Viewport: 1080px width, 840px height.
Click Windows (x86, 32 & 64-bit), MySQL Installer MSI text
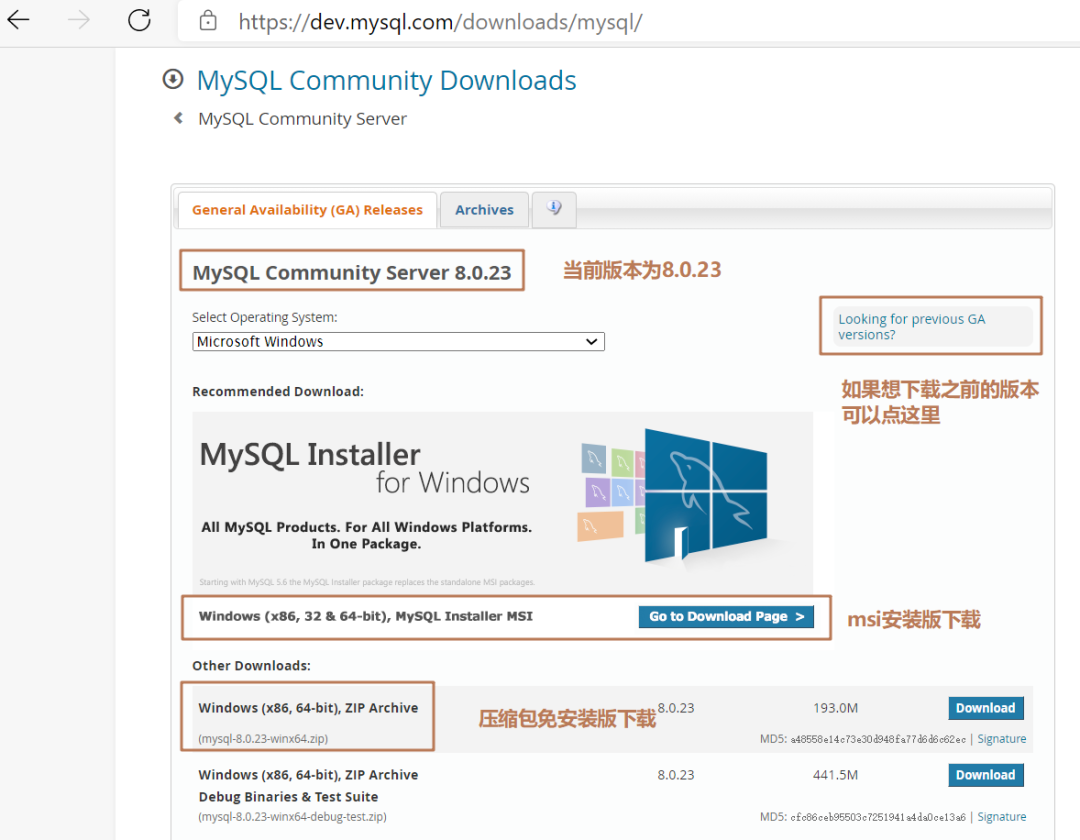pyautogui.click(x=366, y=616)
